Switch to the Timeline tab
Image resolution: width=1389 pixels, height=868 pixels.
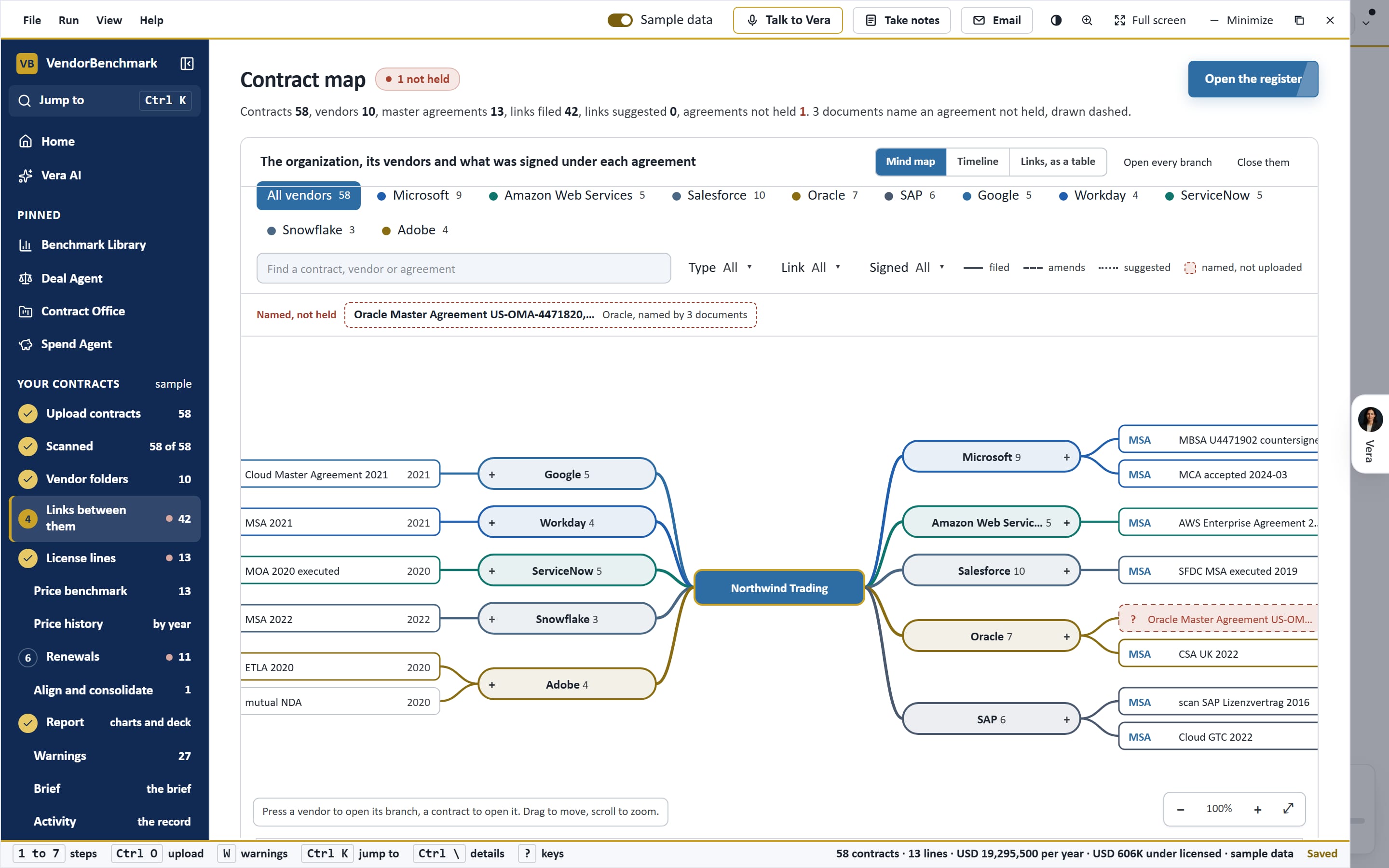click(x=978, y=162)
